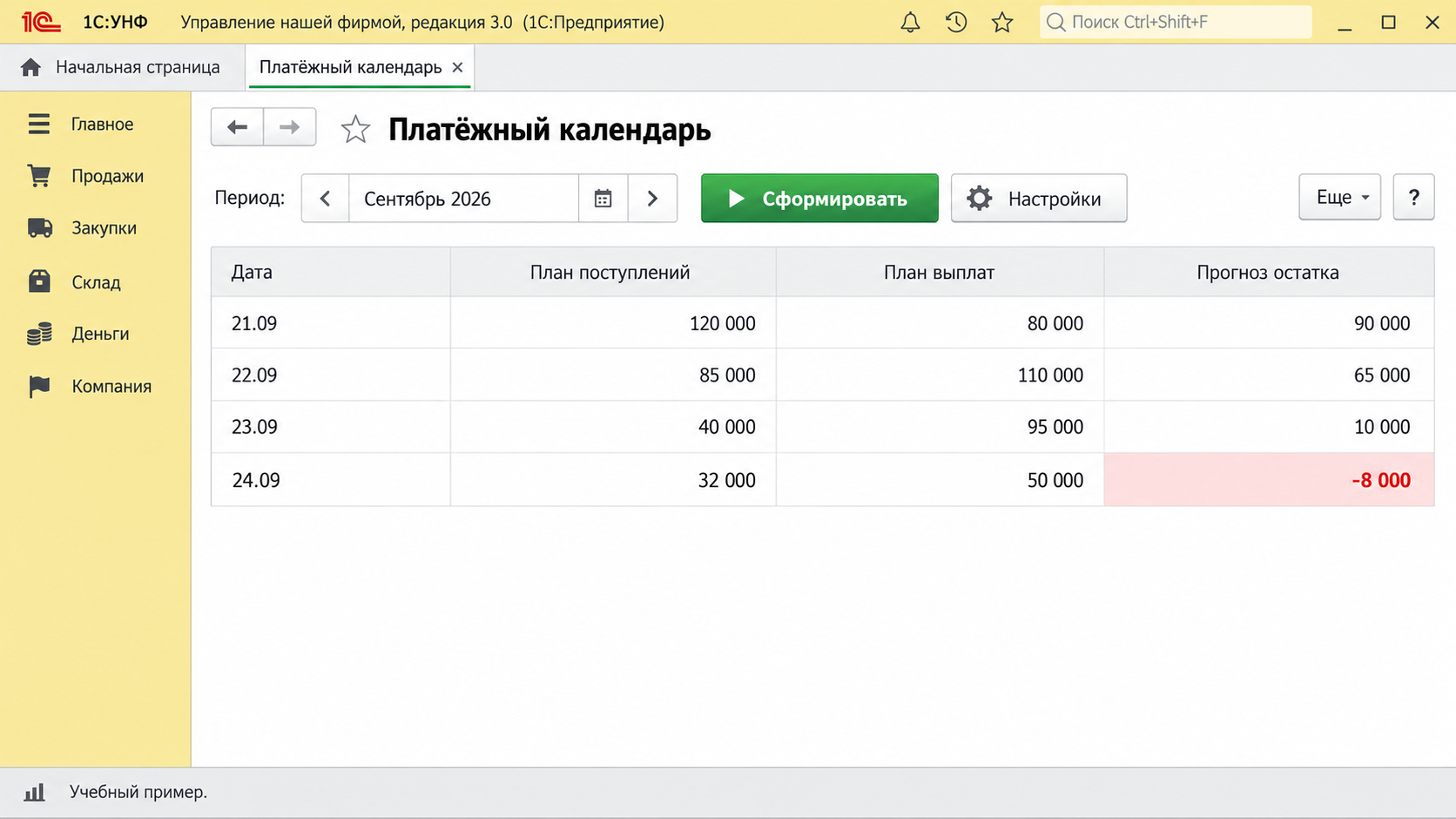Click the Учебный пример status text

point(138,792)
